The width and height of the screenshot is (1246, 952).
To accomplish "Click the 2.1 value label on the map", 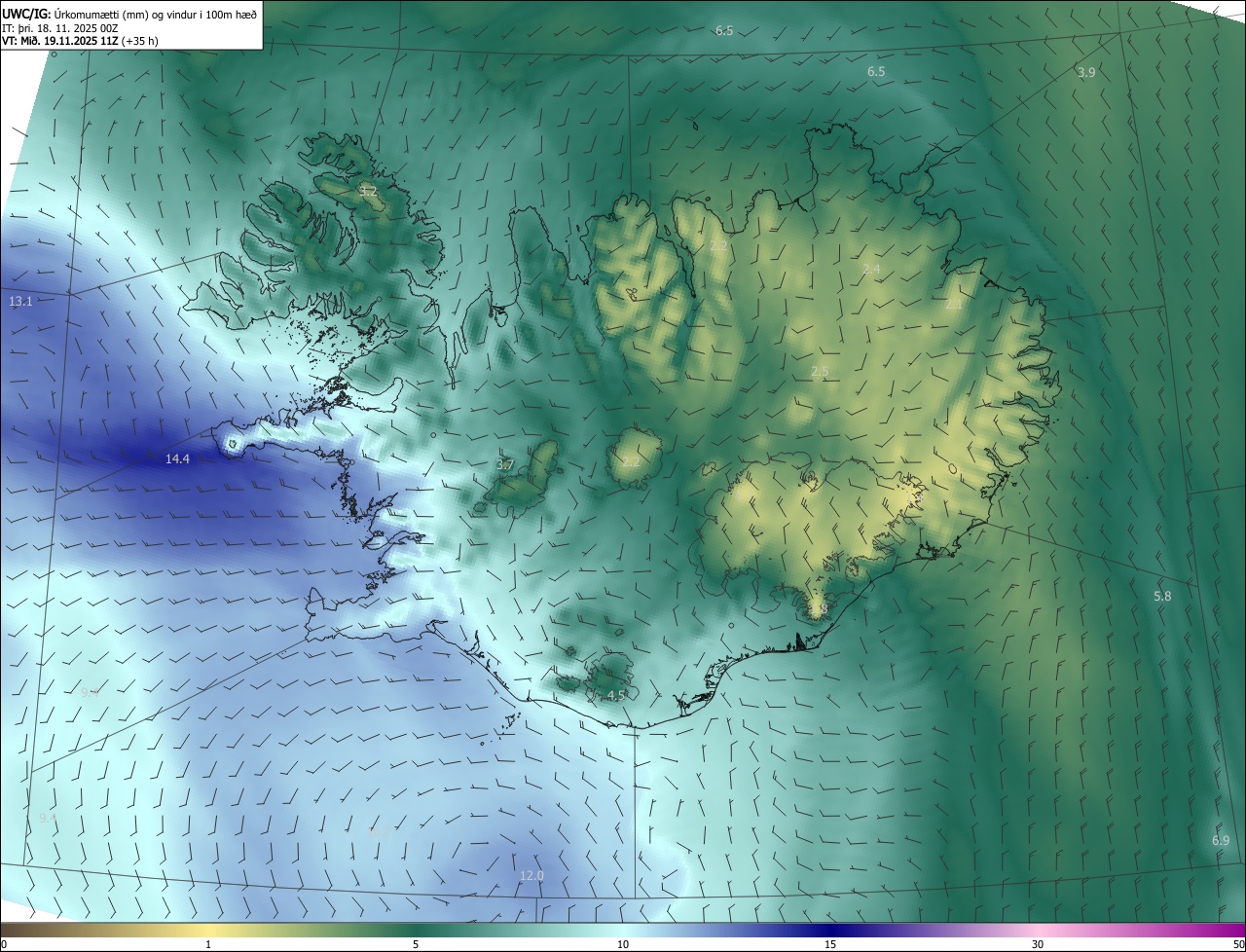I will click(954, 305).
